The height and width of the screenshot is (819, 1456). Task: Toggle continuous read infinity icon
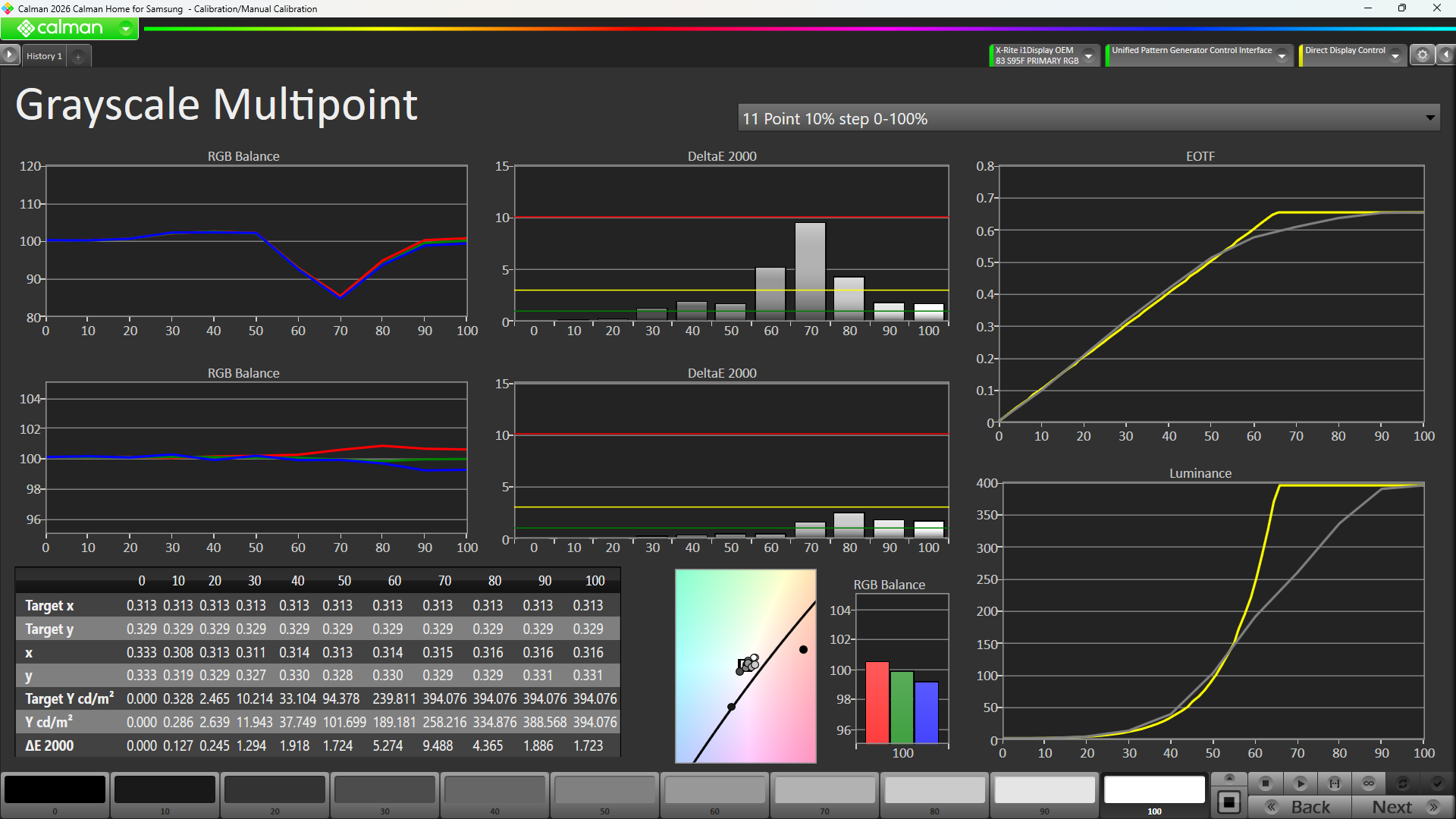pos(1369,783)
